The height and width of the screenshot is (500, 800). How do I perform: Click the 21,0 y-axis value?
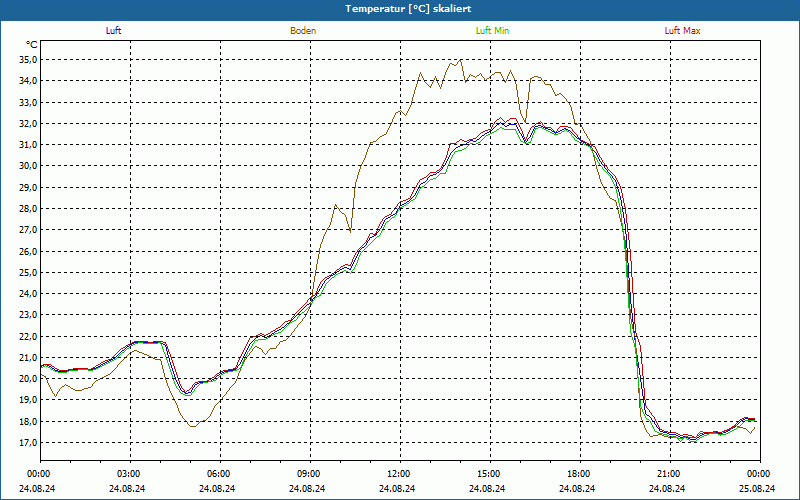pos(29,357)
